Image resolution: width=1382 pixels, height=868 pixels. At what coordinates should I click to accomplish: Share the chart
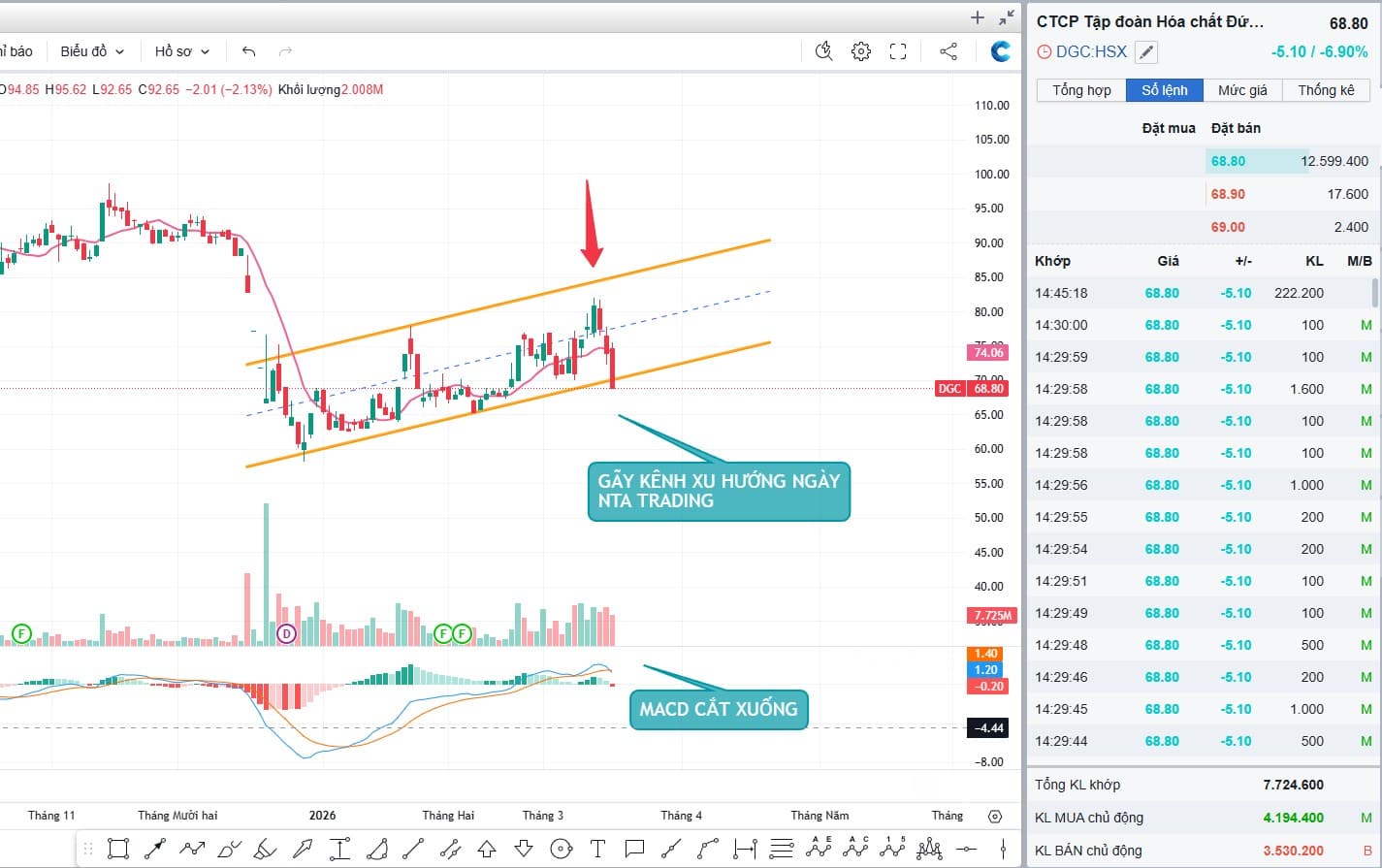[x=948, y=51]
